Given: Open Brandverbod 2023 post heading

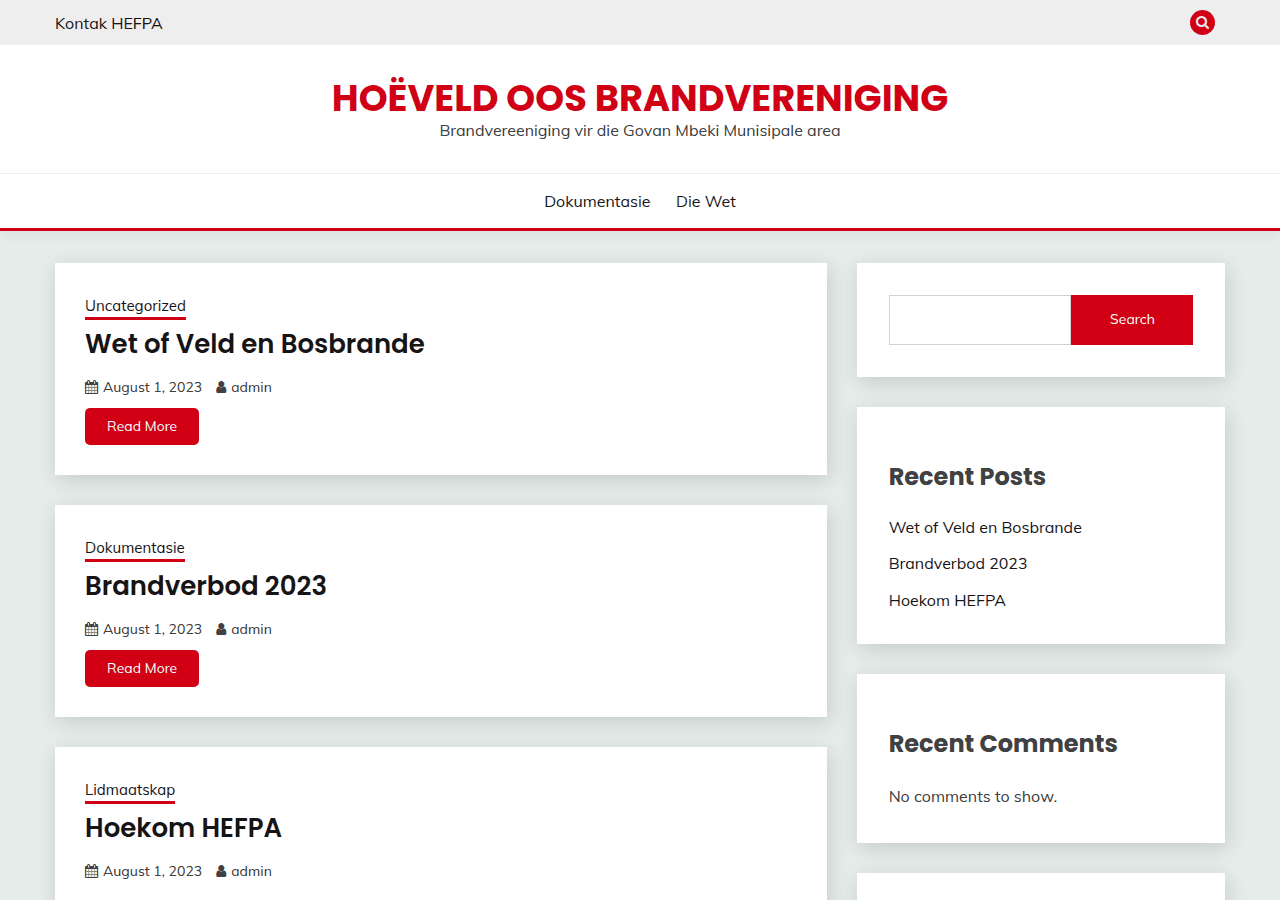Looking at the screenshot, I should click(206, 585).
